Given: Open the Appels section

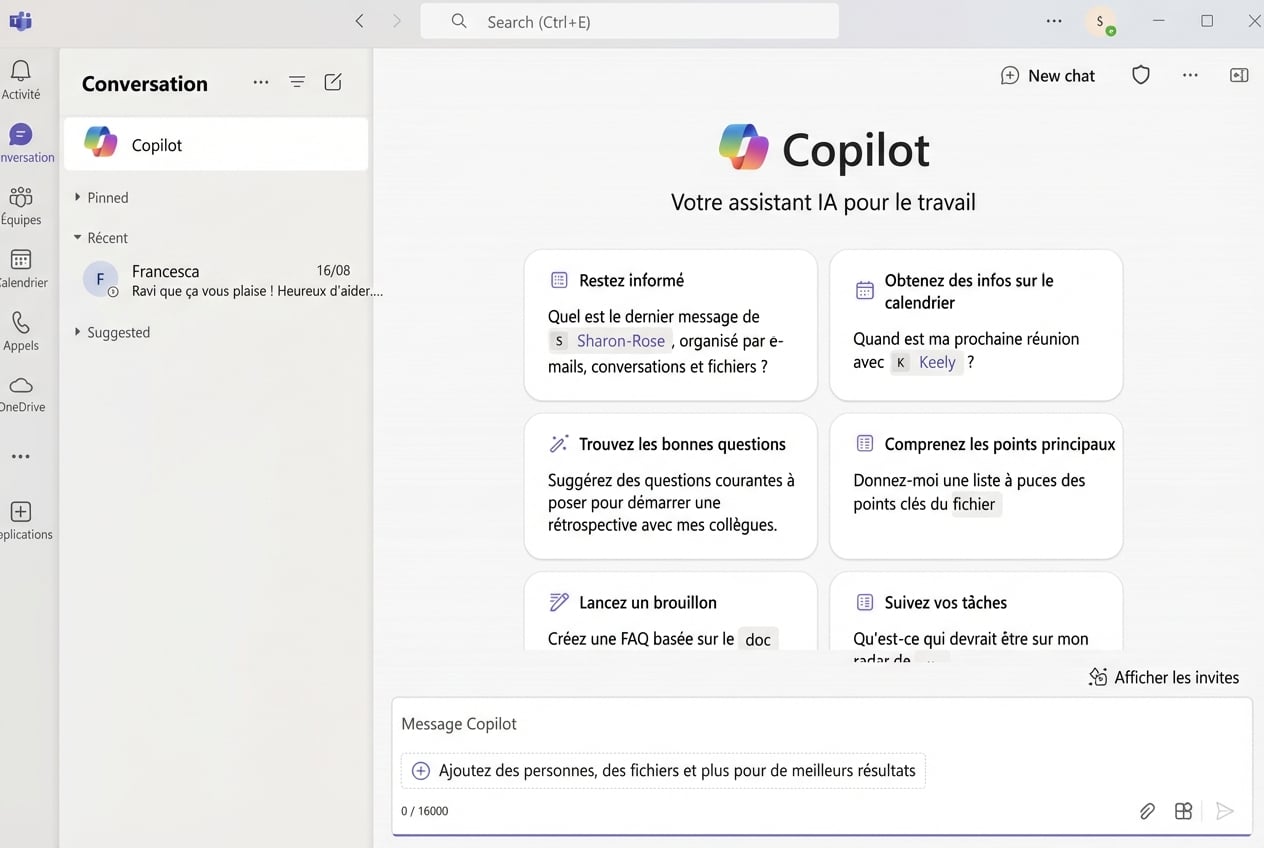Looking at the screenshot, I should pyautogui.click(x=21, y=325).
